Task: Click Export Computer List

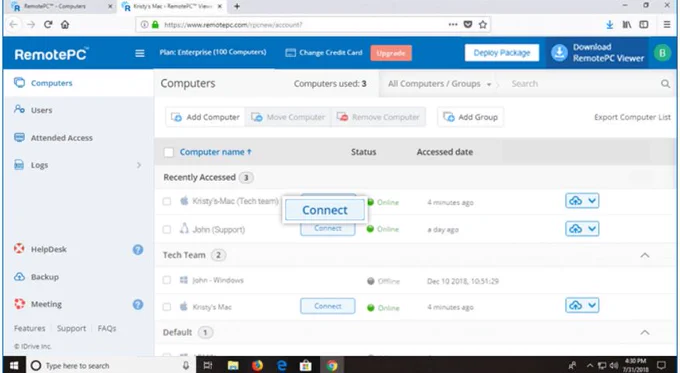Action: pyautogui.click(x=632, y=117)
